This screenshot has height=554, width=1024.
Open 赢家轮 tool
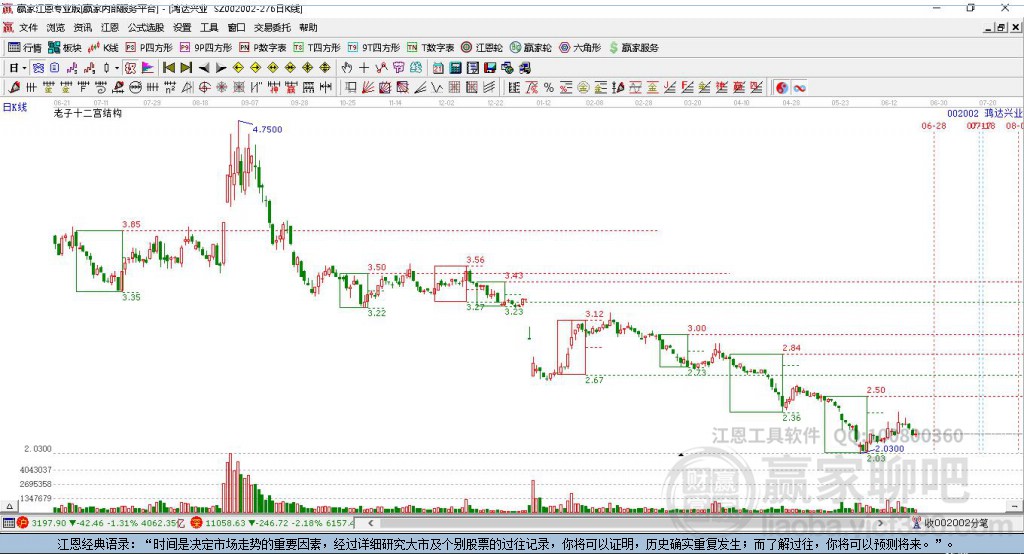click(x=530, y=48)
